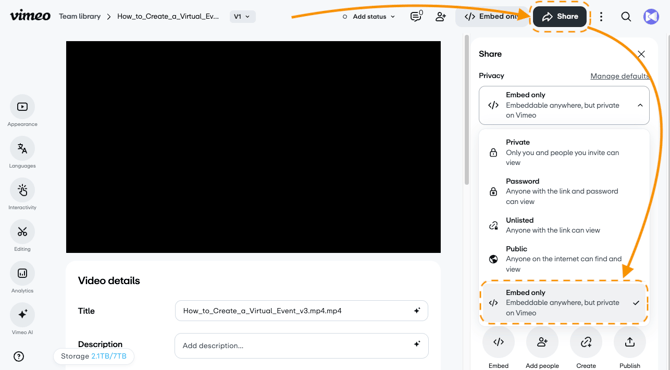Screen dimensions: 670x370
Task: Click the Publish upload icon
Action: point(630,342)
